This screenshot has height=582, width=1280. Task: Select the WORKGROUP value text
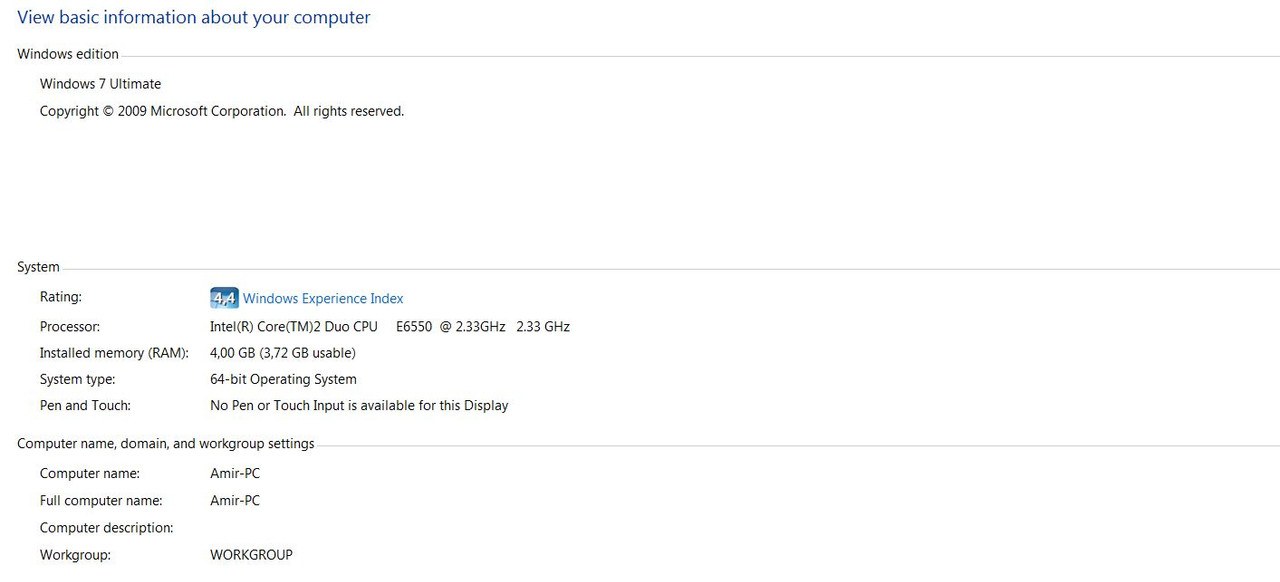pos(251,555)
